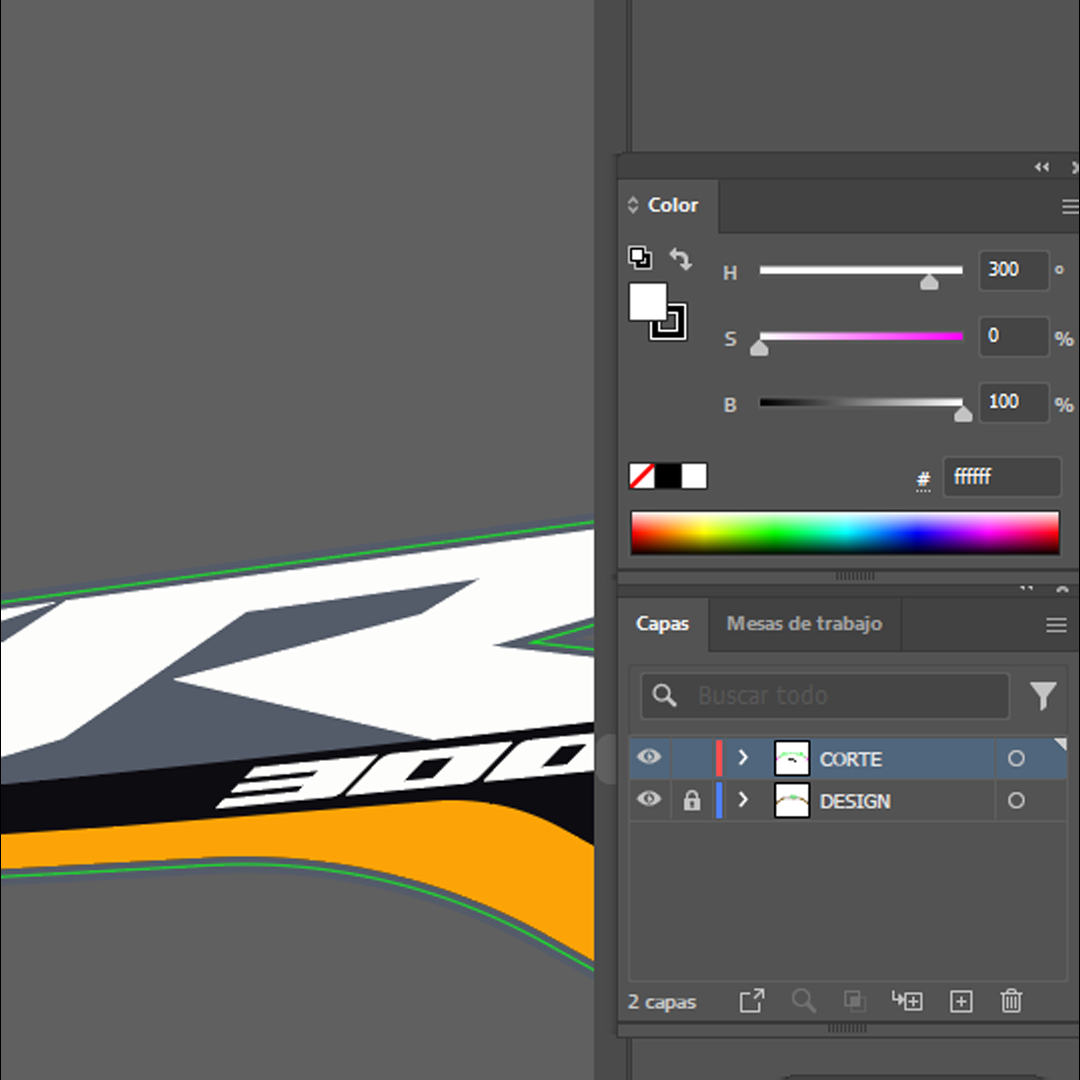Expand the DESIGN layer contents
The height and width of the screenshot is (1080, 1080).
click(x=743, y=800)
